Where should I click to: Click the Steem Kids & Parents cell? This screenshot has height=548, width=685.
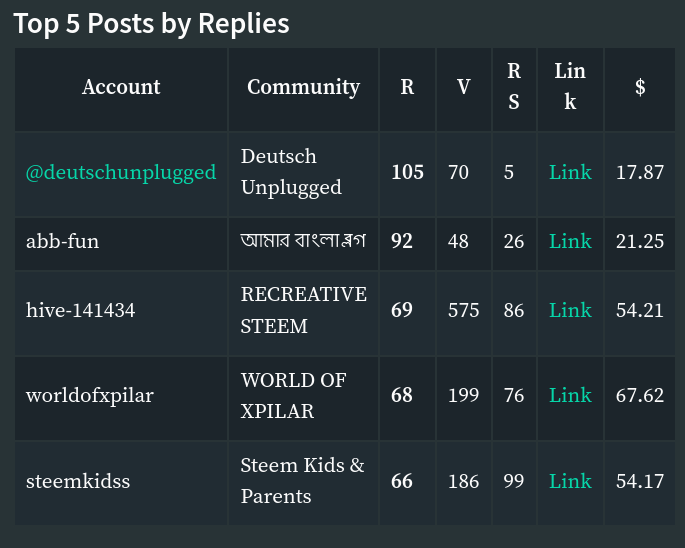coord(302,481)
